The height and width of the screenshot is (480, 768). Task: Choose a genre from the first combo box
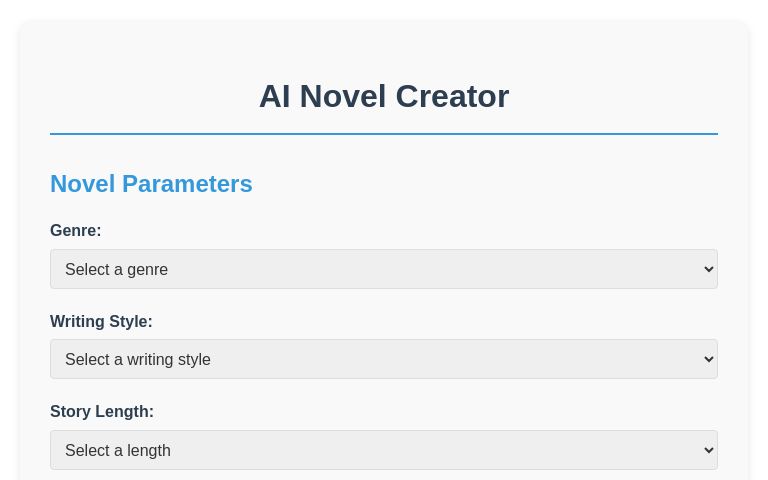point(384,269)
